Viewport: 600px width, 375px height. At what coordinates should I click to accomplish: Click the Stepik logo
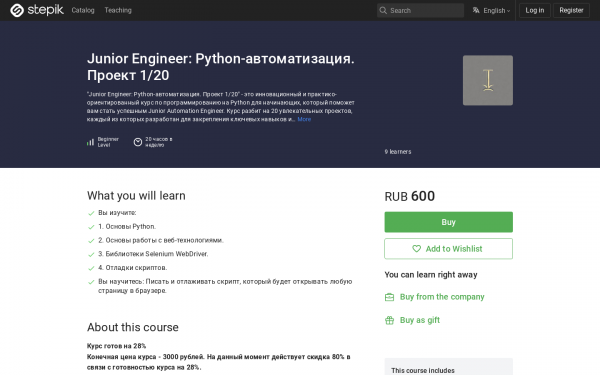(37, 10)
